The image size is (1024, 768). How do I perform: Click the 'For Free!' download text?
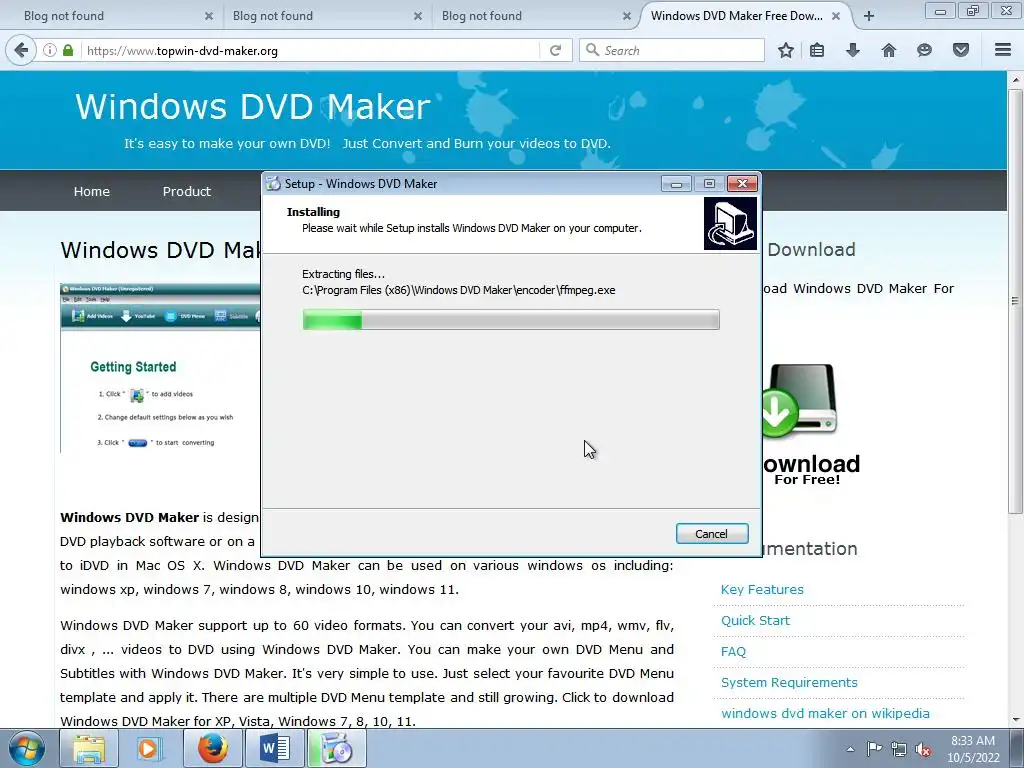(807, 479)
